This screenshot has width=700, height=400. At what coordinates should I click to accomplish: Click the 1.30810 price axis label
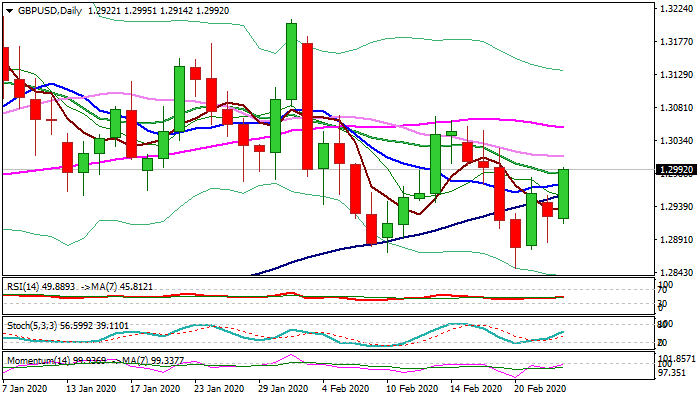tap(676, 108)
